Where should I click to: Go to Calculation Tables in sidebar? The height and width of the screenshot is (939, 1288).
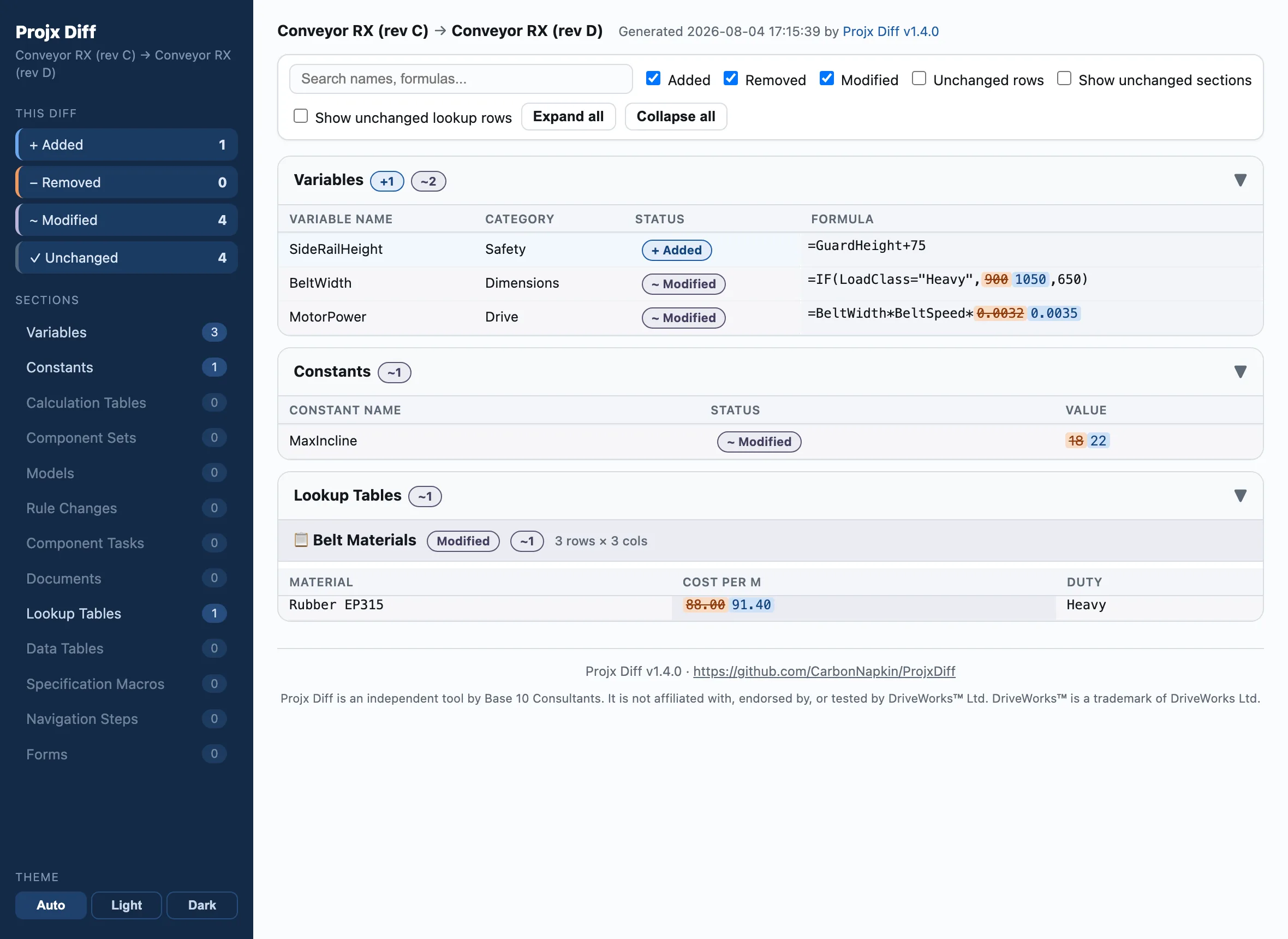pos(126,402)
